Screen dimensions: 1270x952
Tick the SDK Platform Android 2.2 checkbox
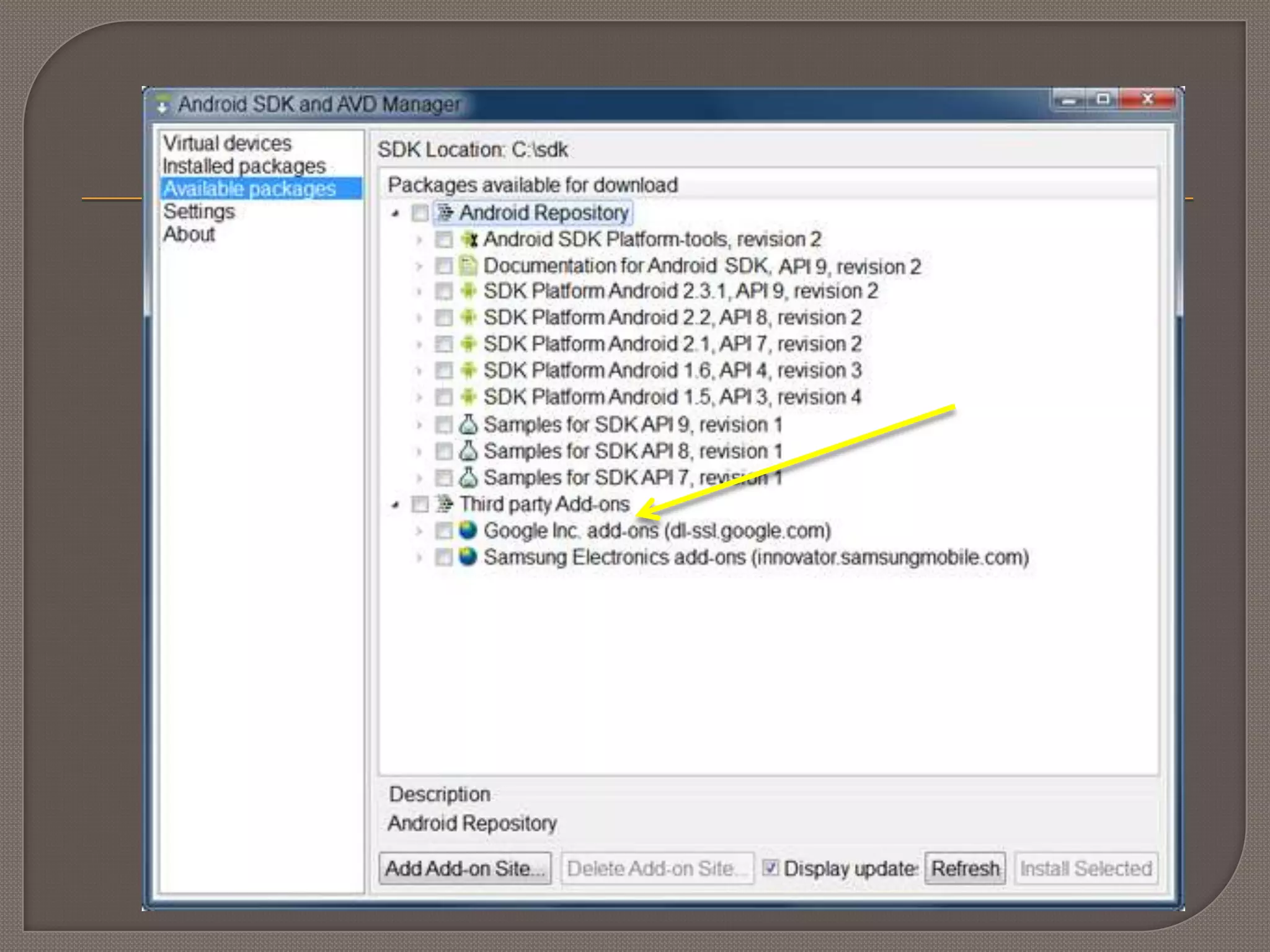[443, 318]
